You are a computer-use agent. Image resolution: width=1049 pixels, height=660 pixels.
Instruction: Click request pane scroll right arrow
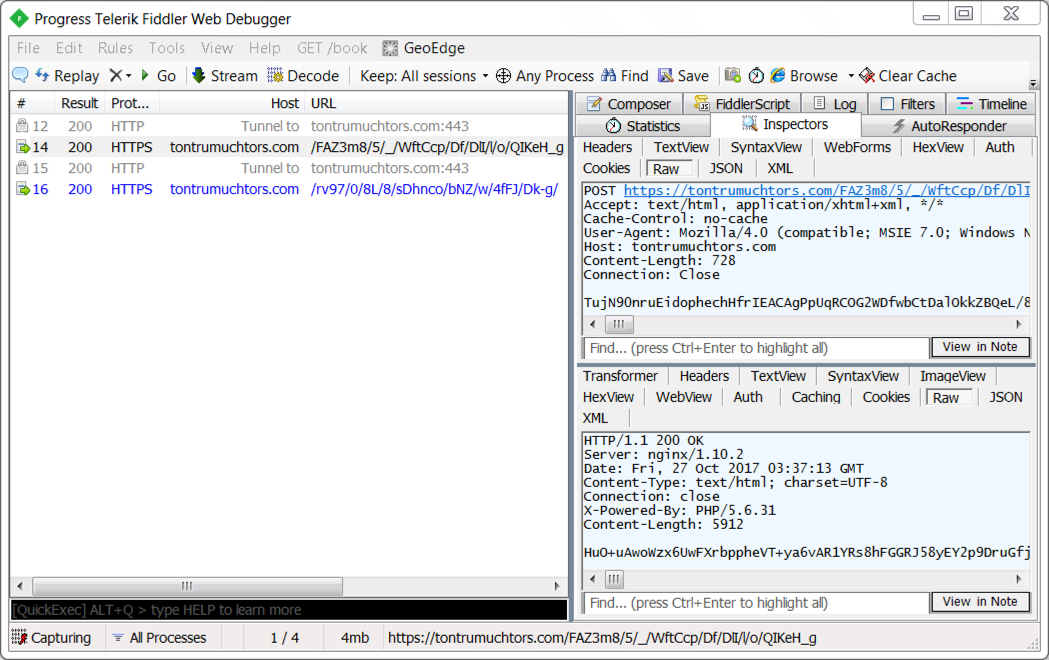click(1019, 324)
